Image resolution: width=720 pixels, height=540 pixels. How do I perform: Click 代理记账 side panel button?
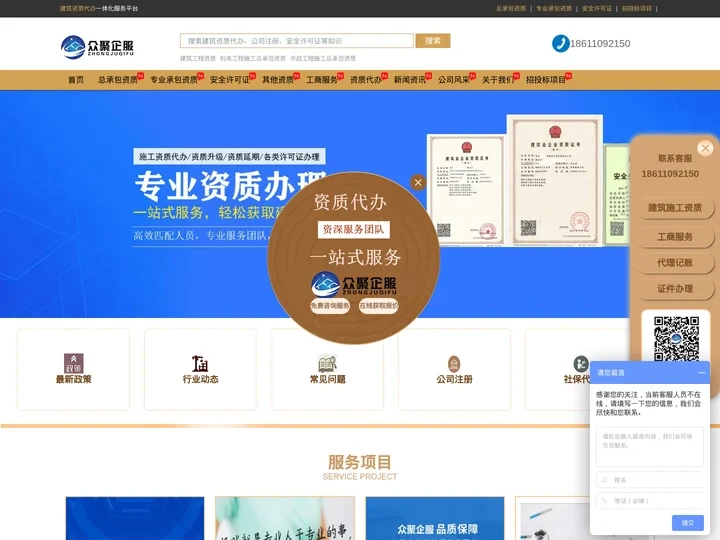point(675,263)
